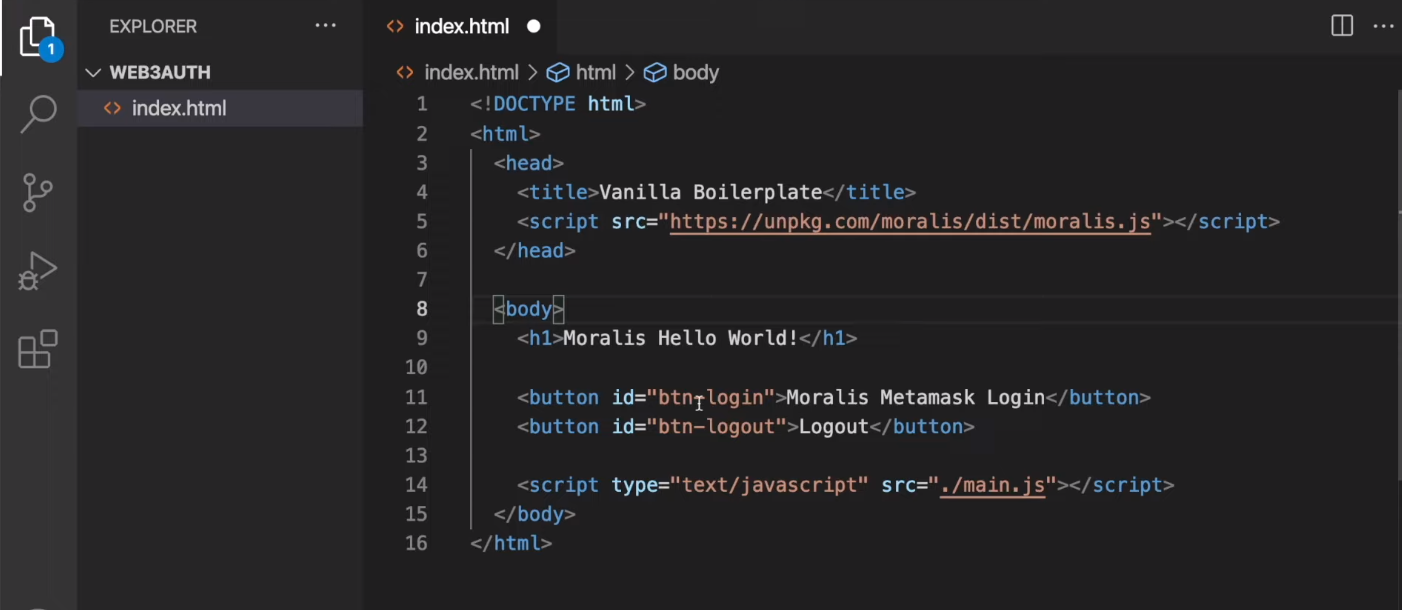This screenshot has height=610, width=1402.
Task: Click the "btn-logout" id attribute value
Action: coord(717,426)
